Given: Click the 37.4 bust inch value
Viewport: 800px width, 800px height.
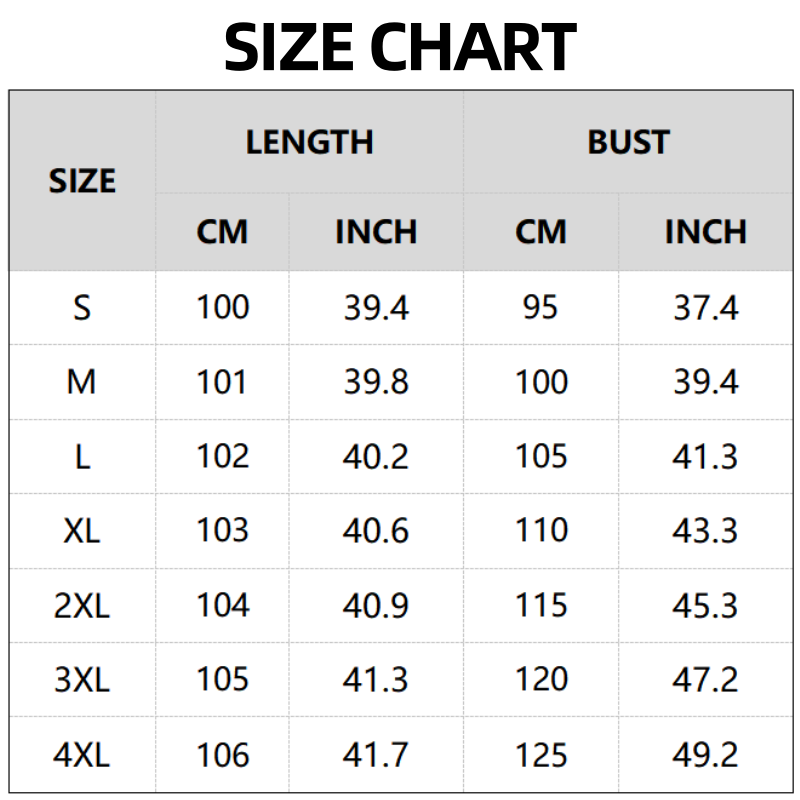Looking at the screenshot, I should pos(705,307).
